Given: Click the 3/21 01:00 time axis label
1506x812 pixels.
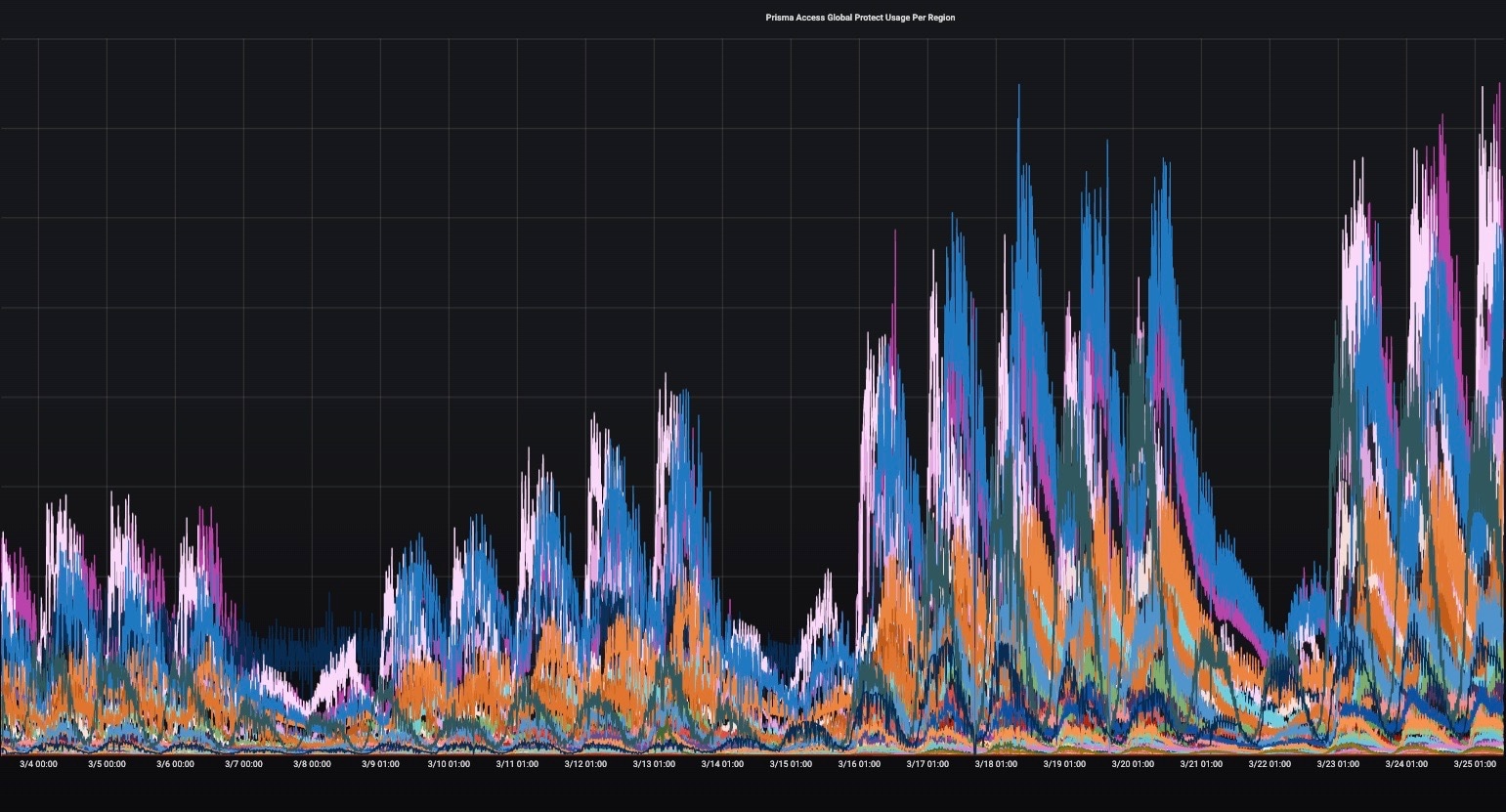Looking at the screenshot, I should pos(1201,764).
